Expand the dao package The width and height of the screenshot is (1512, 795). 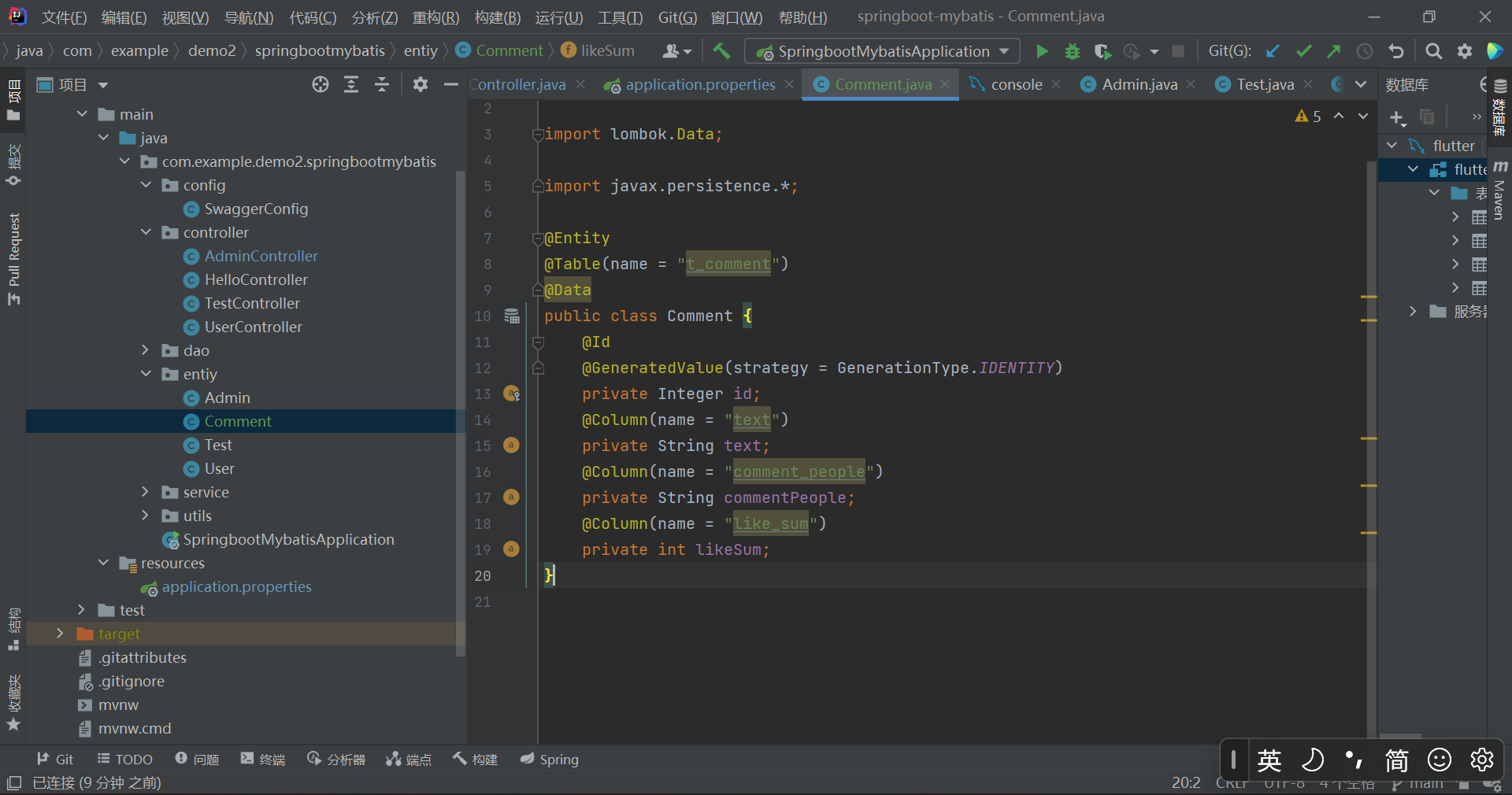(x=145, y=350)
